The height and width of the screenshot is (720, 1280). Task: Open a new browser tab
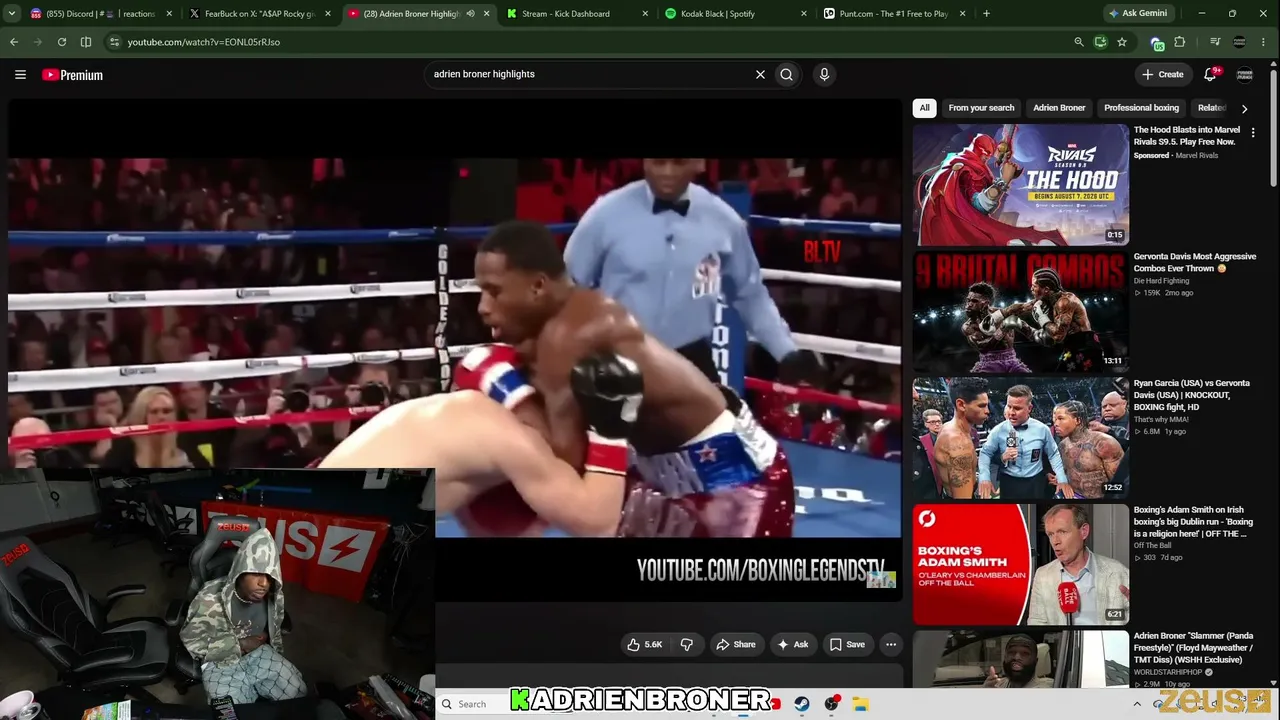tap(986, 14)
